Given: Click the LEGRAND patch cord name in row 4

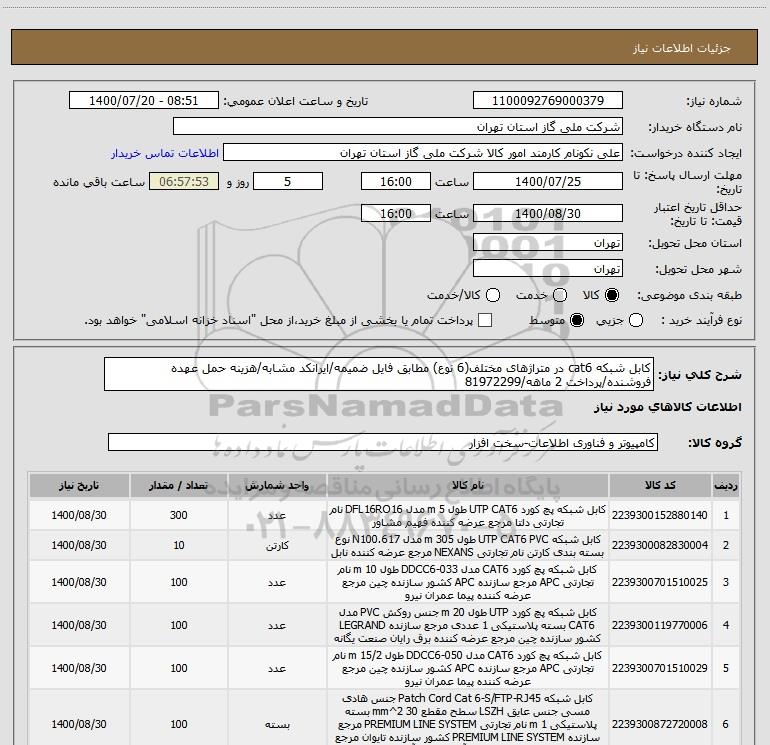Looking at the screenshot, I should pyautogui.click(x=468, y=625).
